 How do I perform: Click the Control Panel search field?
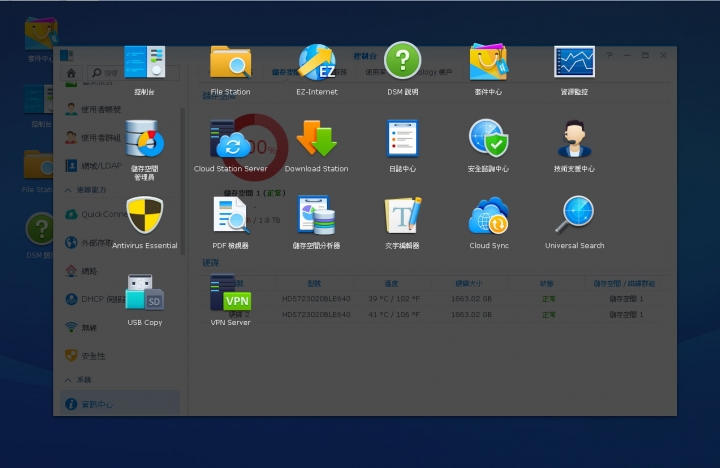coord(133,73)
